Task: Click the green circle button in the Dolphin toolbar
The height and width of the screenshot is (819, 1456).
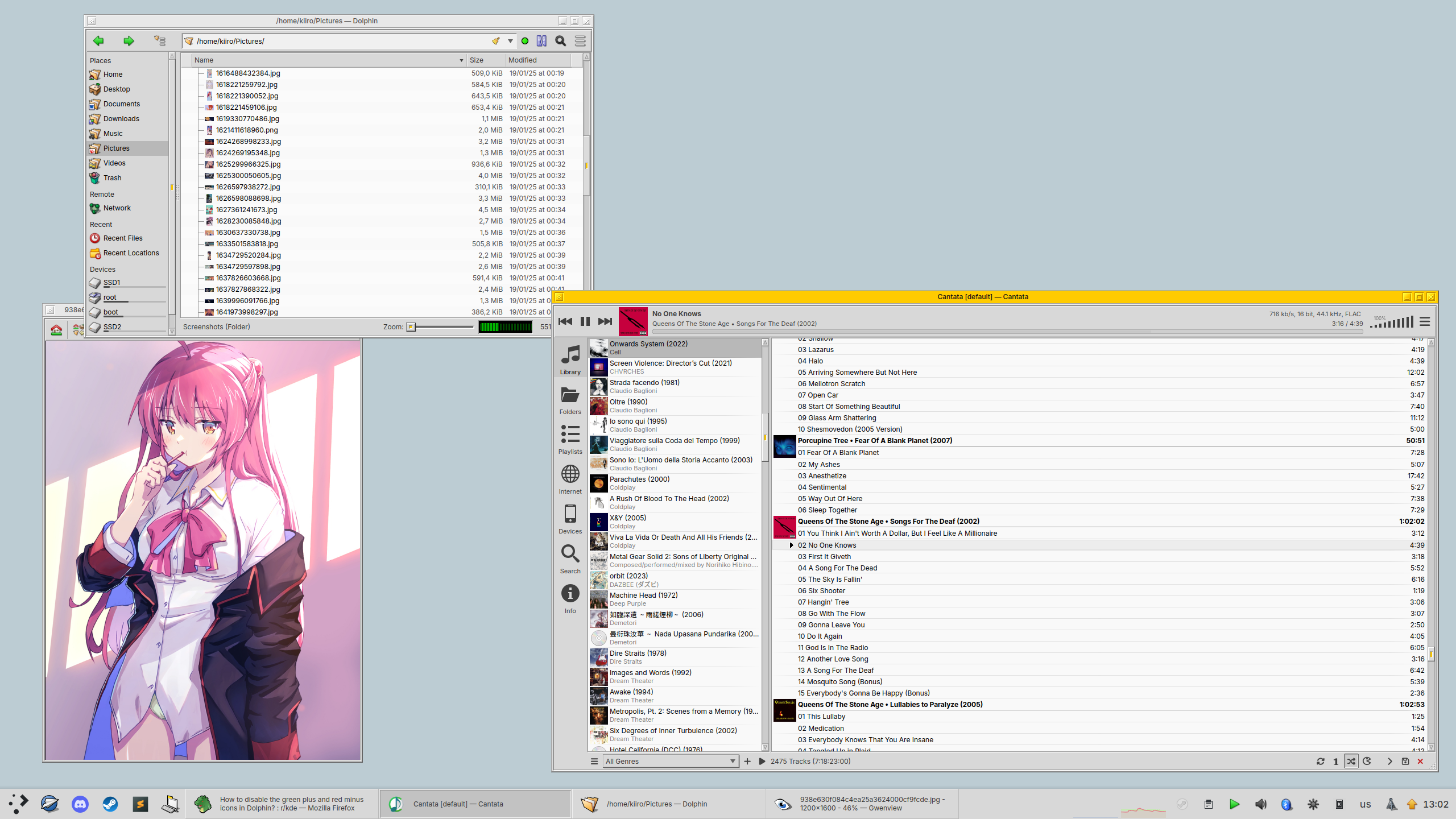Action: click(x=525, y=41)
